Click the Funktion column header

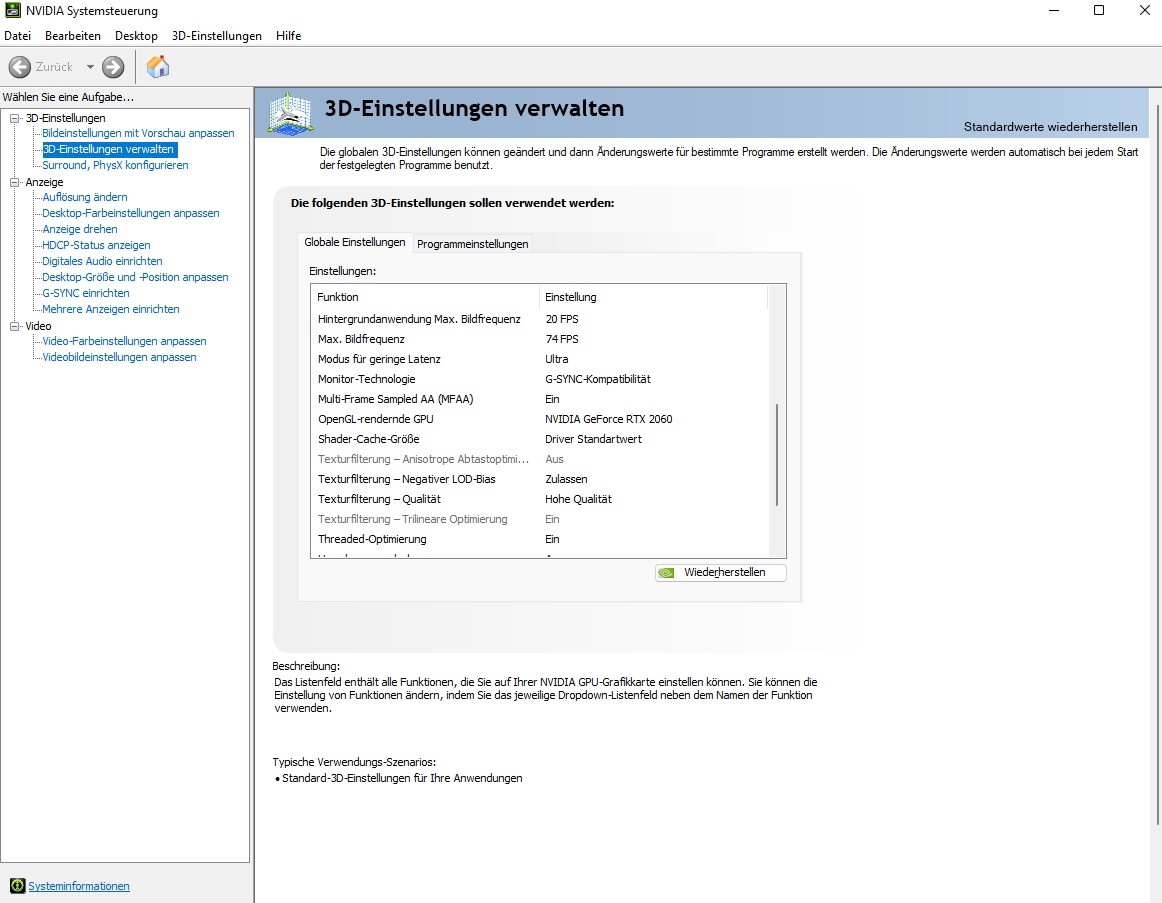tap(425, 297)
